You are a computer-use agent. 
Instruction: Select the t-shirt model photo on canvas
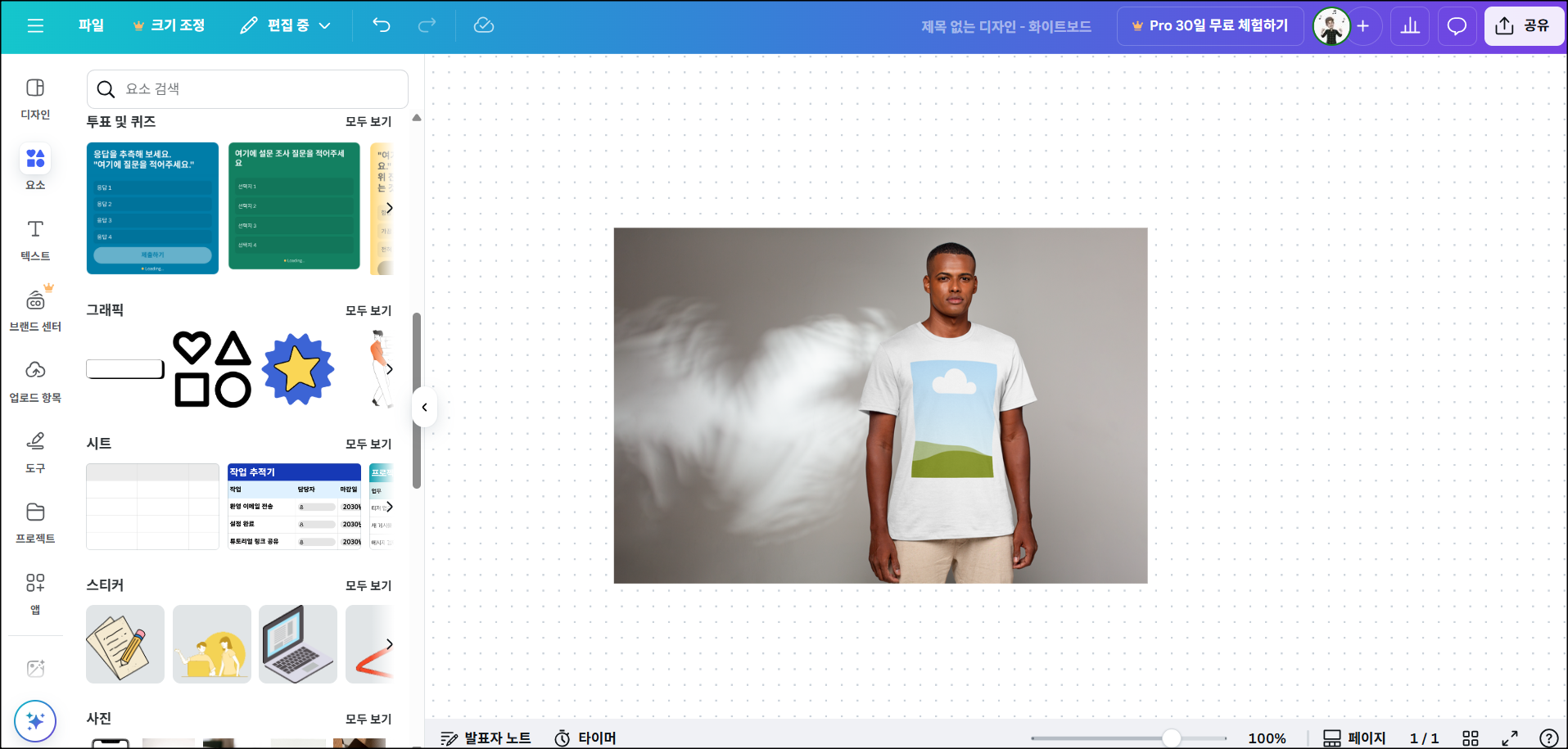pos(880,405)
